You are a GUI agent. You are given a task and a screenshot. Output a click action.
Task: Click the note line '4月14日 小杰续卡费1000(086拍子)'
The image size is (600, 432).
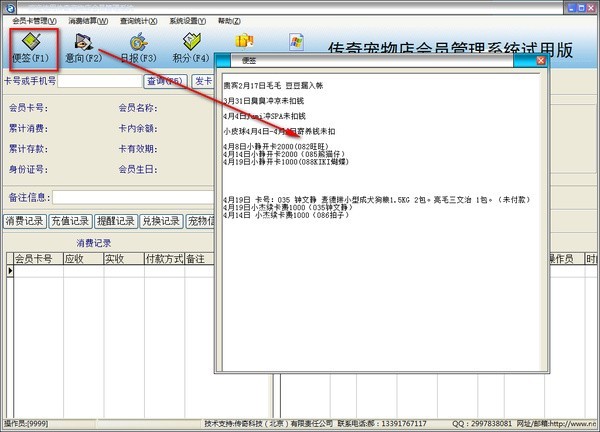(x=286, y=215)
